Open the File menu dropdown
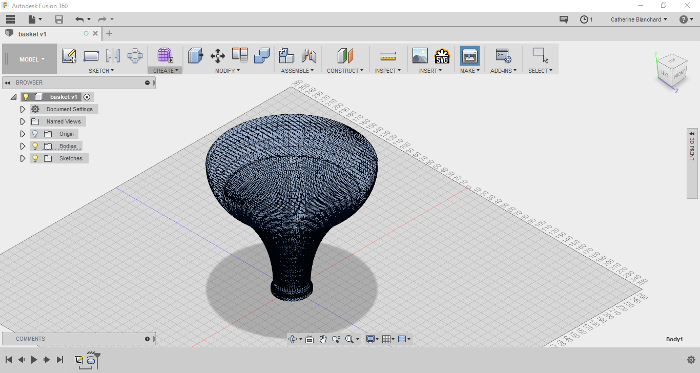The image size is (700, 373). (35, 19)
